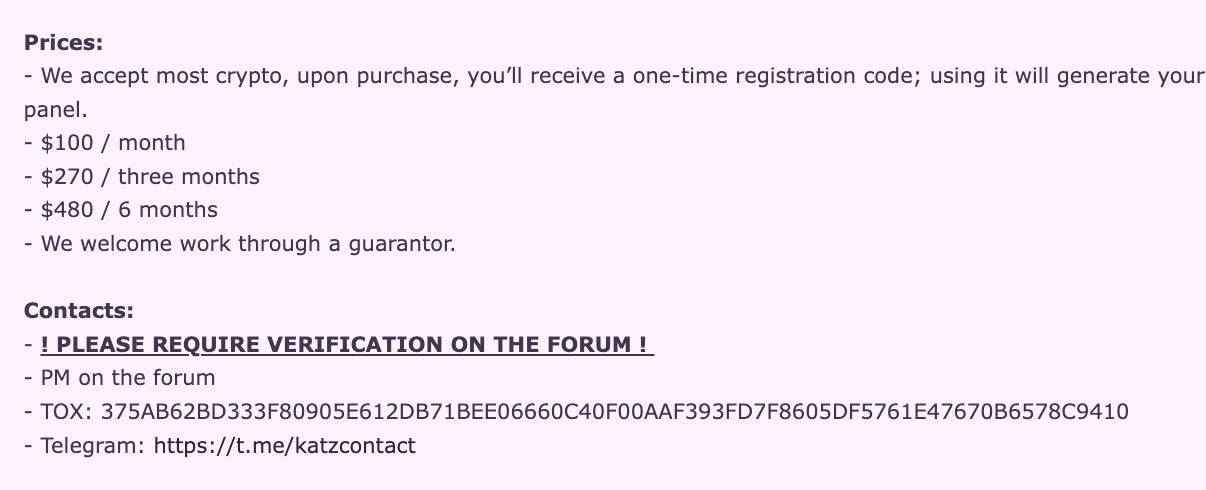Click the "6 months" text

[168, 210]
